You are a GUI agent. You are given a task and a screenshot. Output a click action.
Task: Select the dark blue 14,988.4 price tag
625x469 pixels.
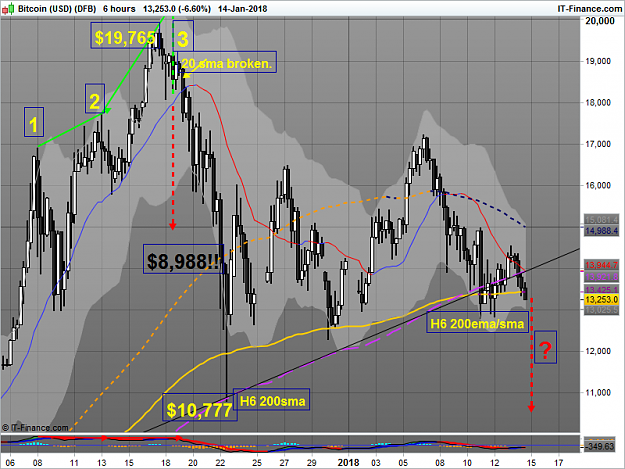click(601, 231)
